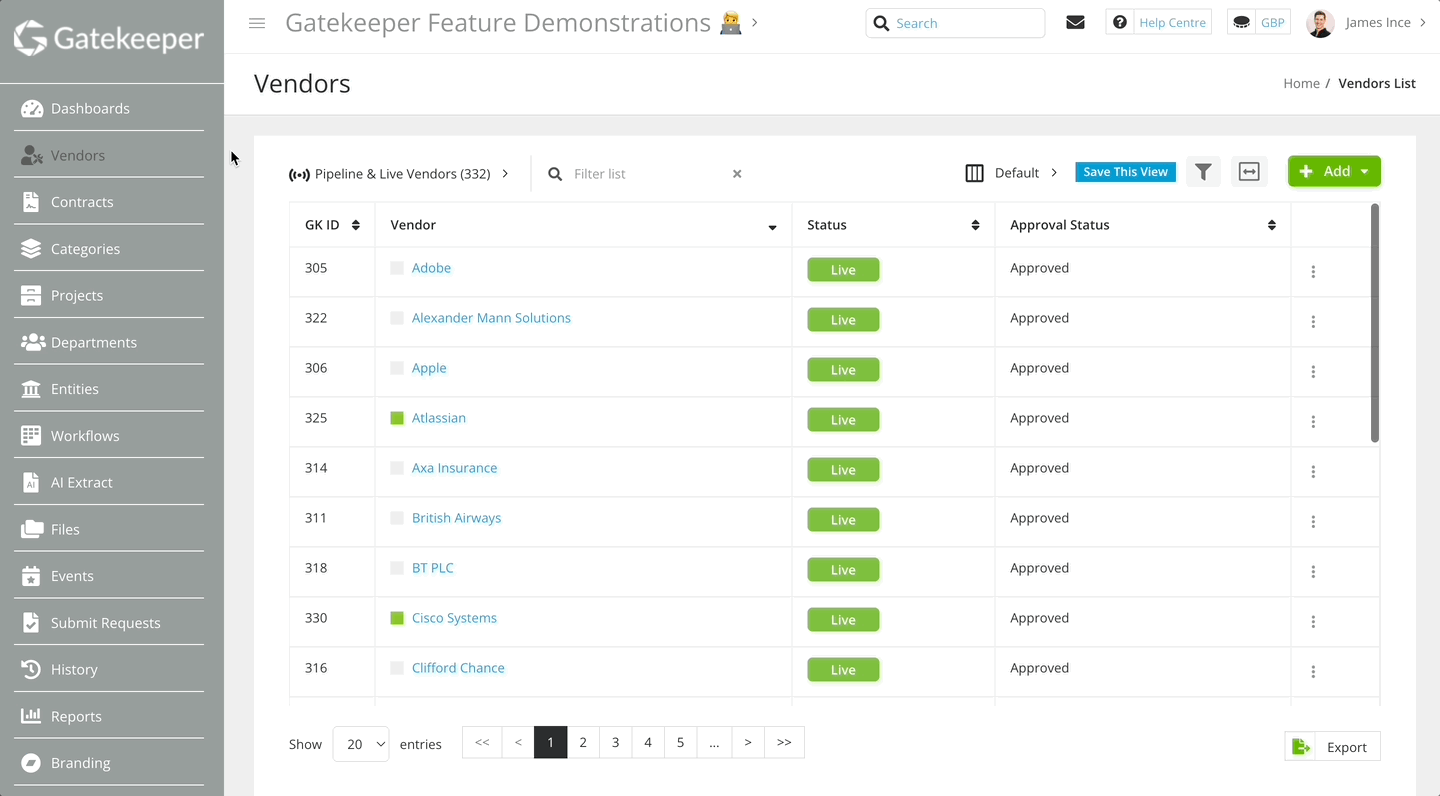1440x796 pixels.
Task: Click the Help Centre question mark icon
Action: [x=1120, y=21]
